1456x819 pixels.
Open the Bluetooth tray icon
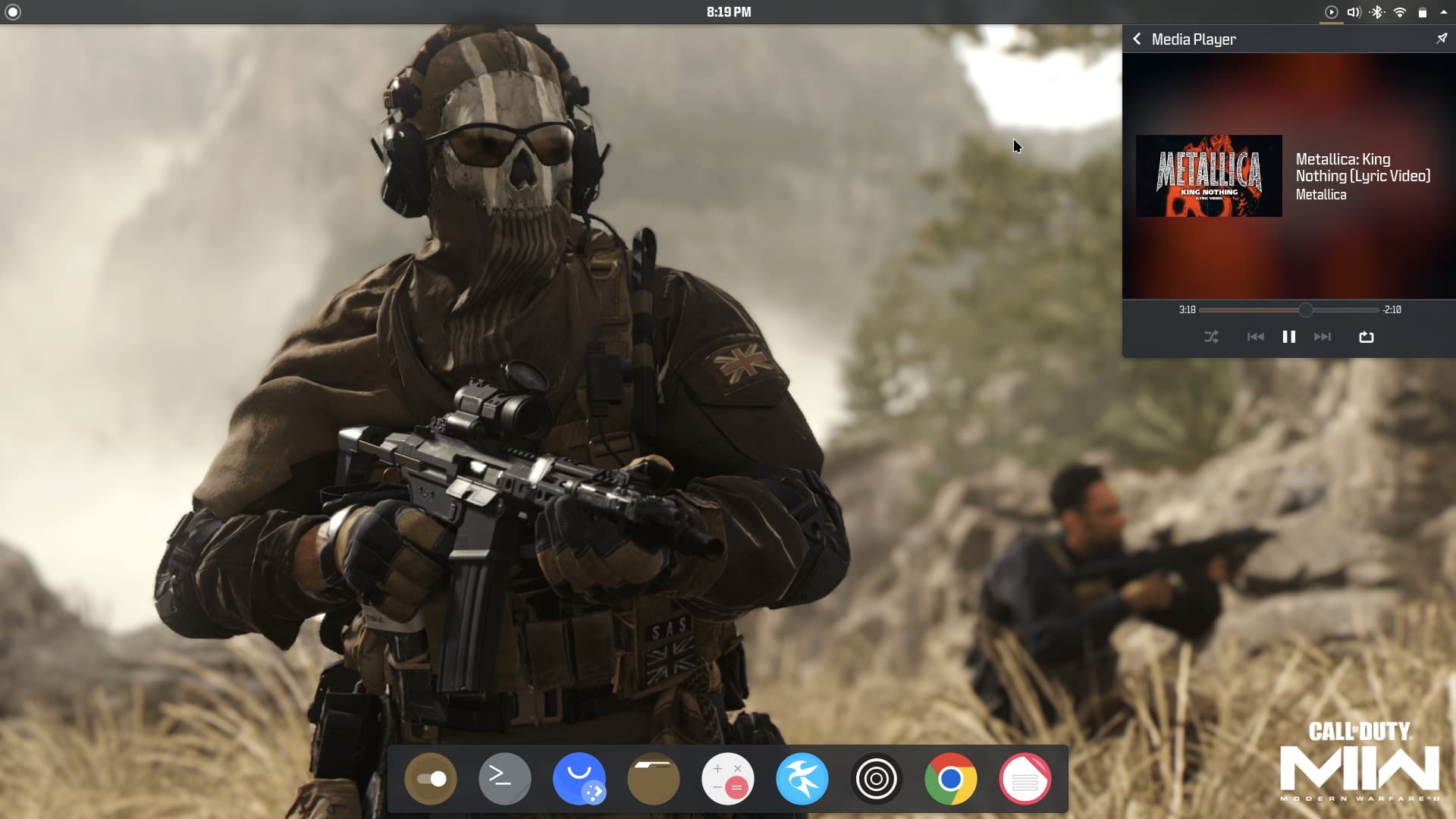pyautogui.click(x=1377, y=12)
